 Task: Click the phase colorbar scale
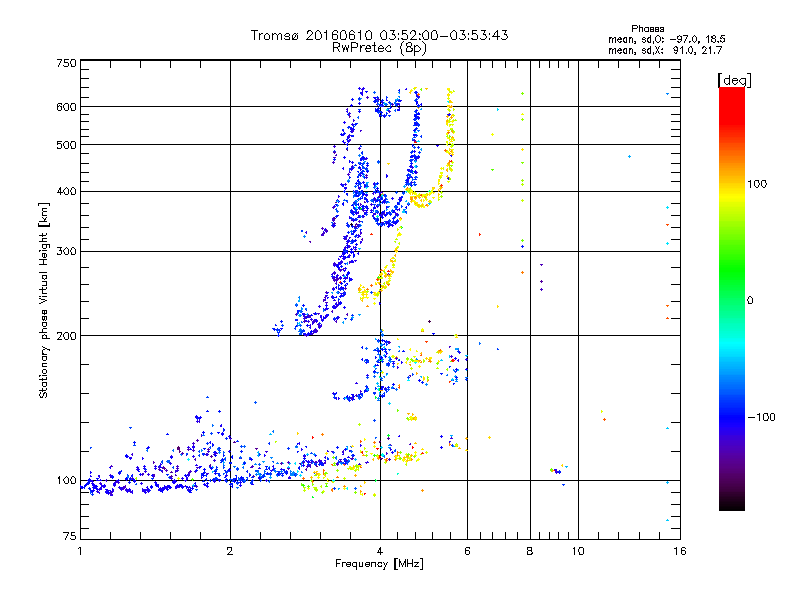pyautogui.click(x=732, y=299)
